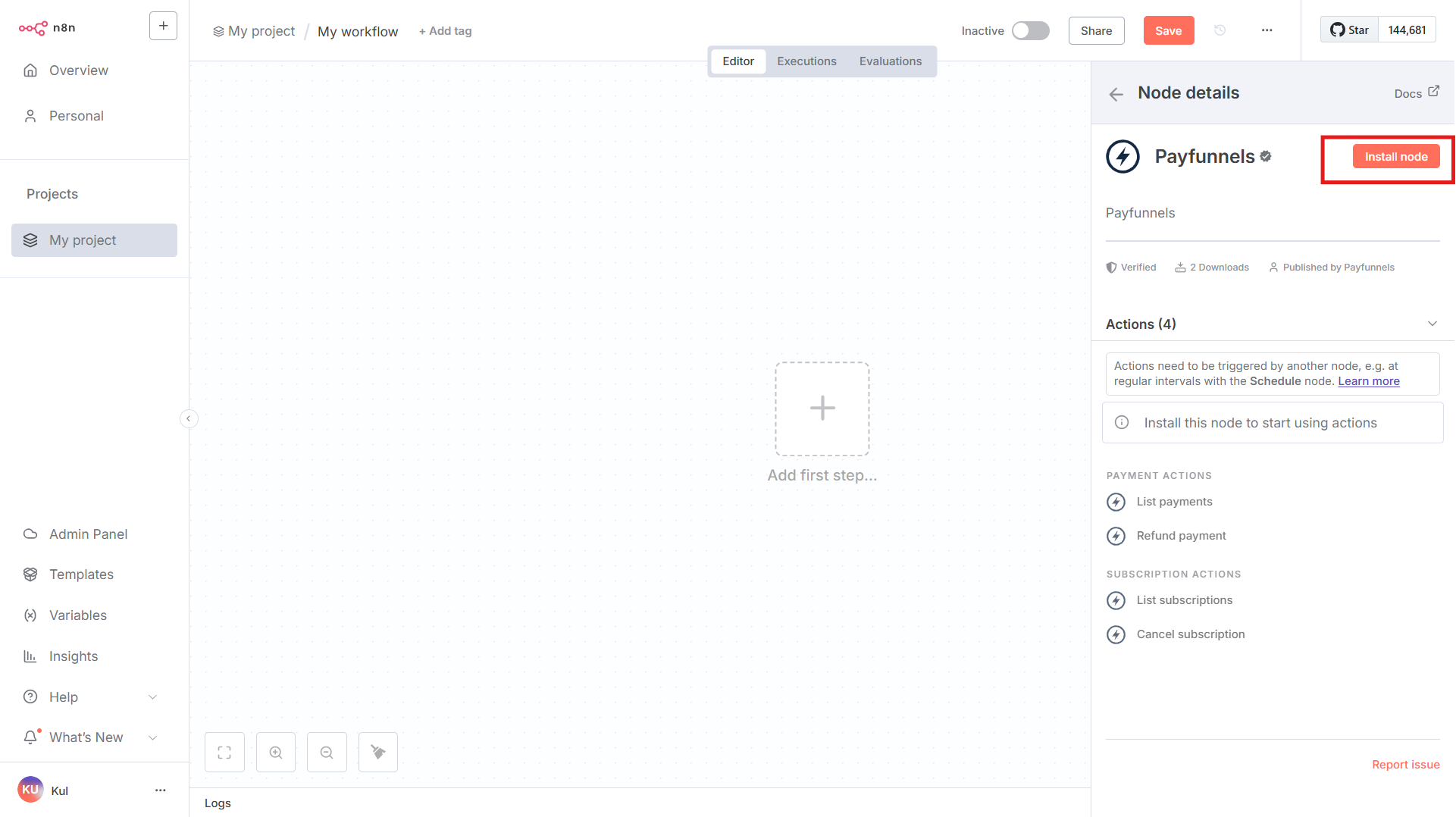Switch to the Executions tab
This screenshot has height=817, width=1456.
[806, 61]
